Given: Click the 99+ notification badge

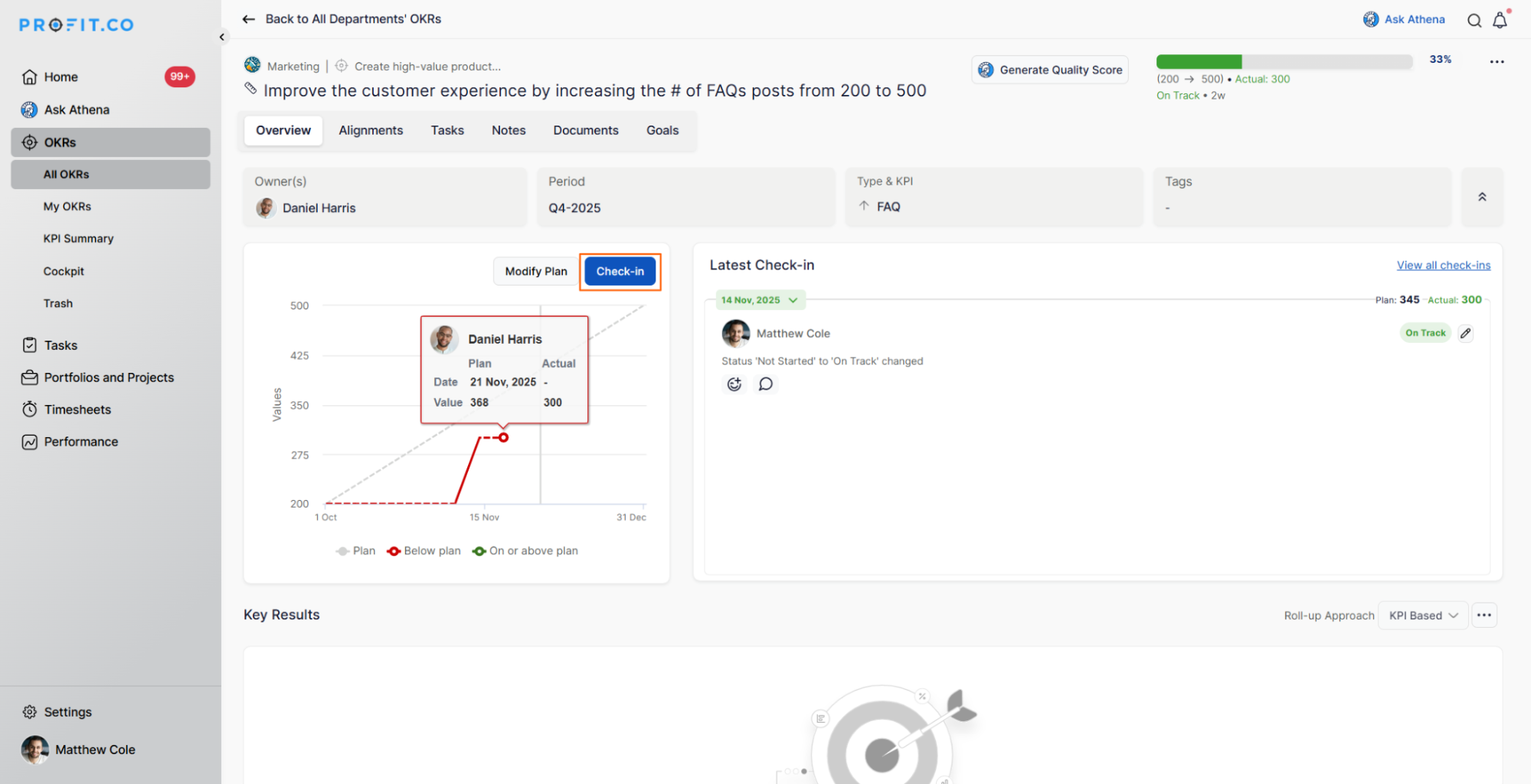Looking at the screenshot, I should [x=179, y=77].
